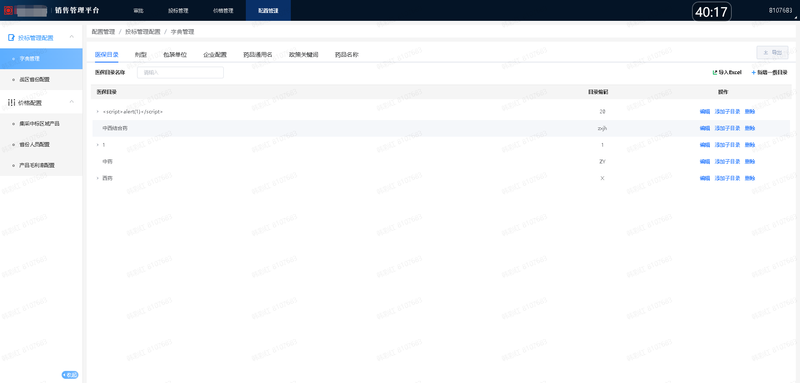
Task: Click the 新增一级目录 button
Action: click(769, 72)
